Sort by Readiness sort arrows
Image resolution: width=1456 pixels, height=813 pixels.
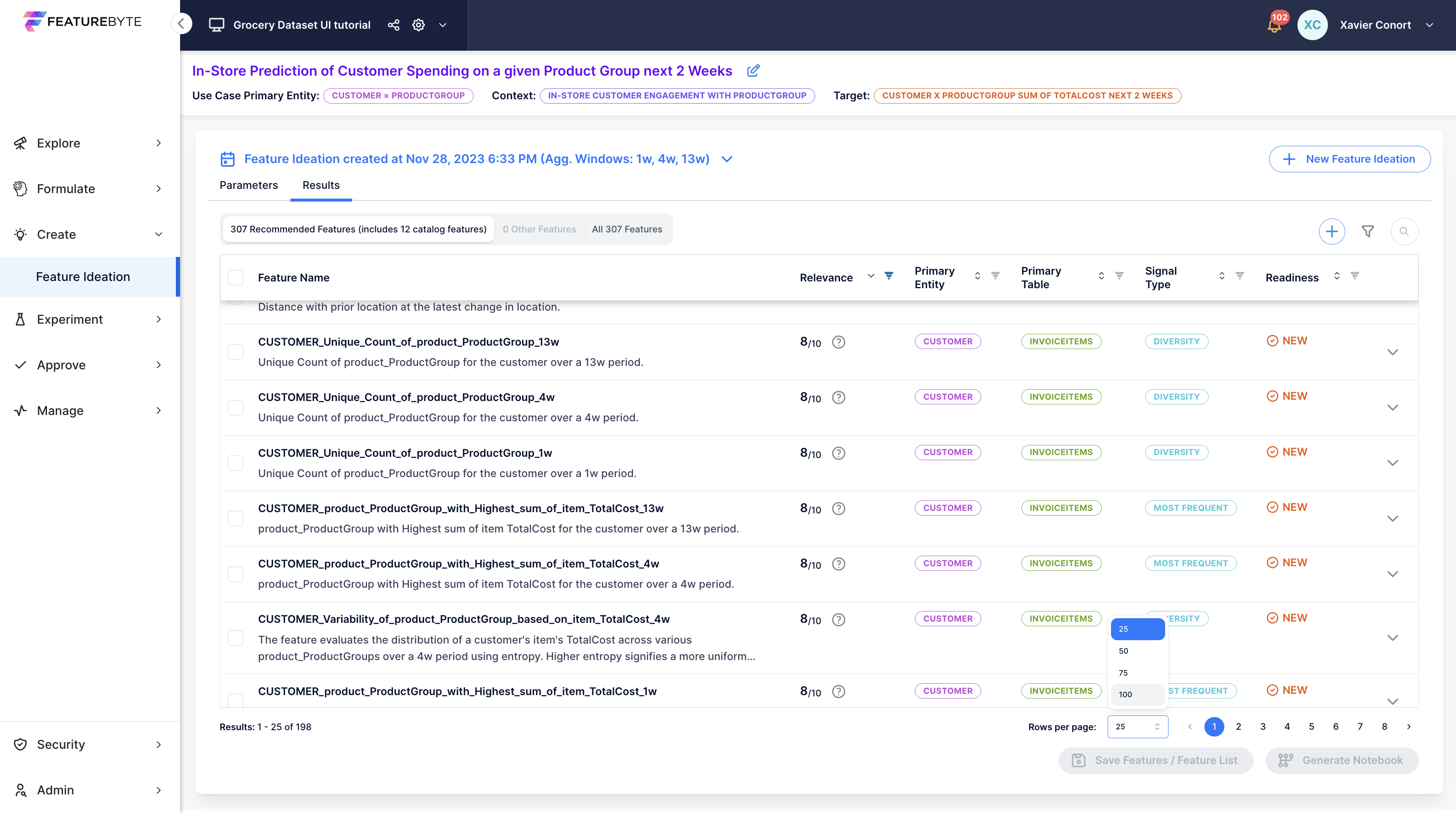(x=1337, y=276)
